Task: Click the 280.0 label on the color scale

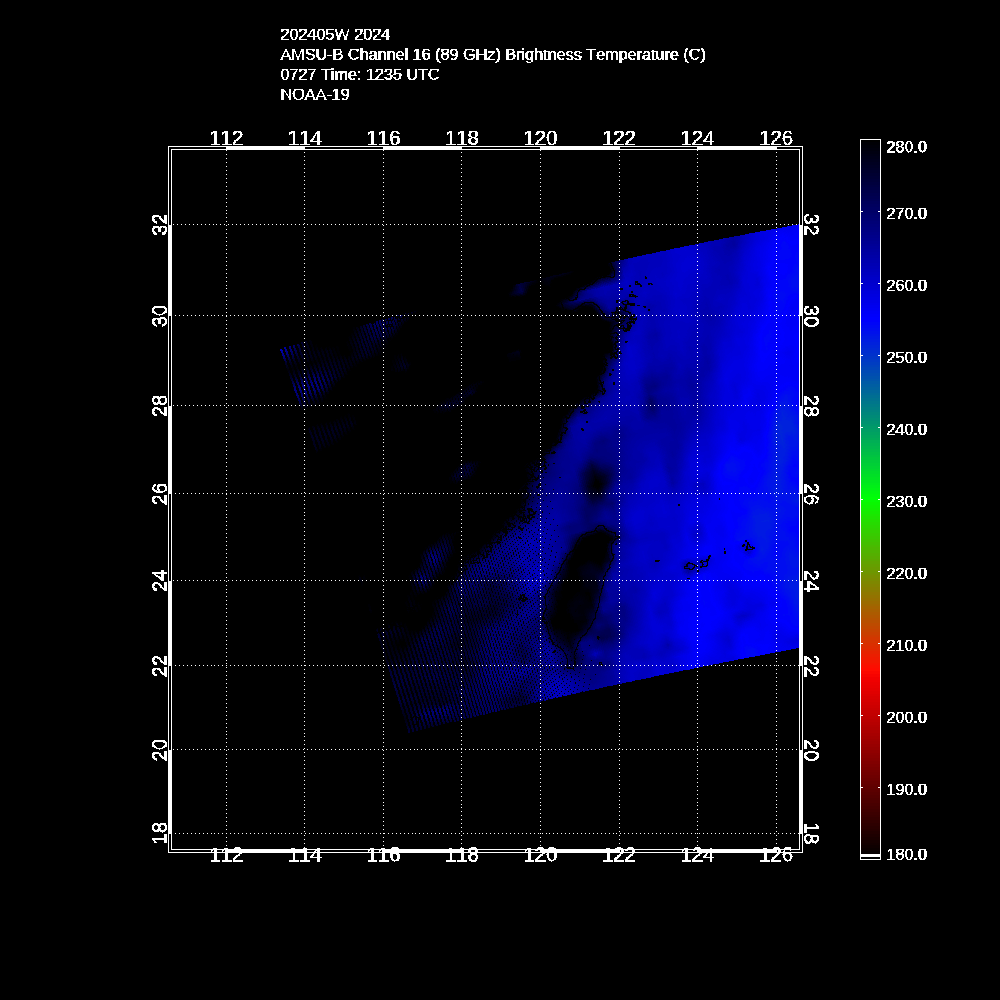Action: click(x=906, y=147)
